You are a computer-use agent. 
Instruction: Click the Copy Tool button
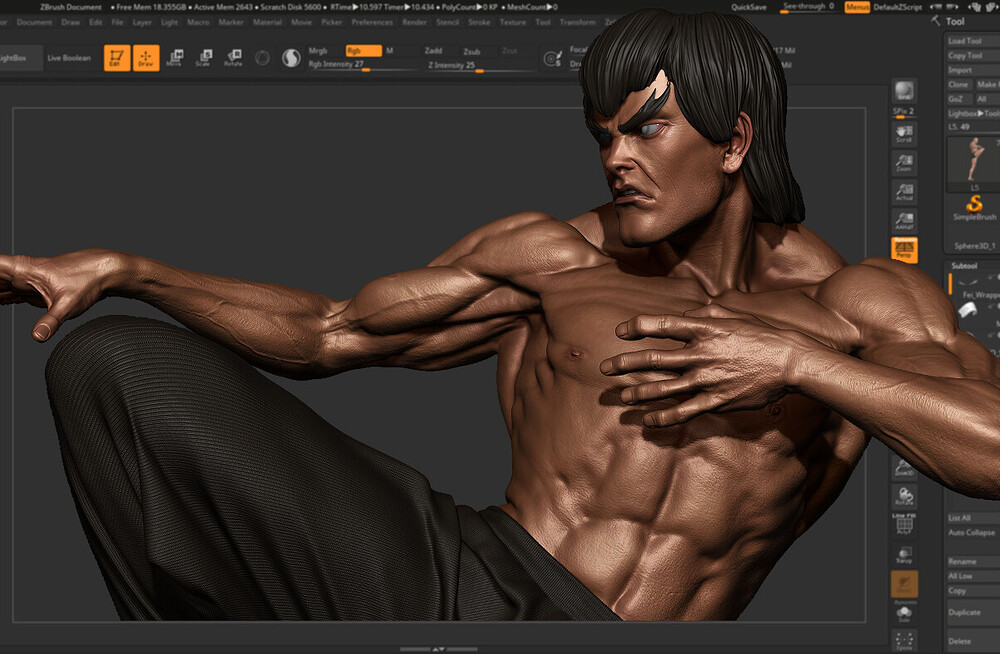972,56
